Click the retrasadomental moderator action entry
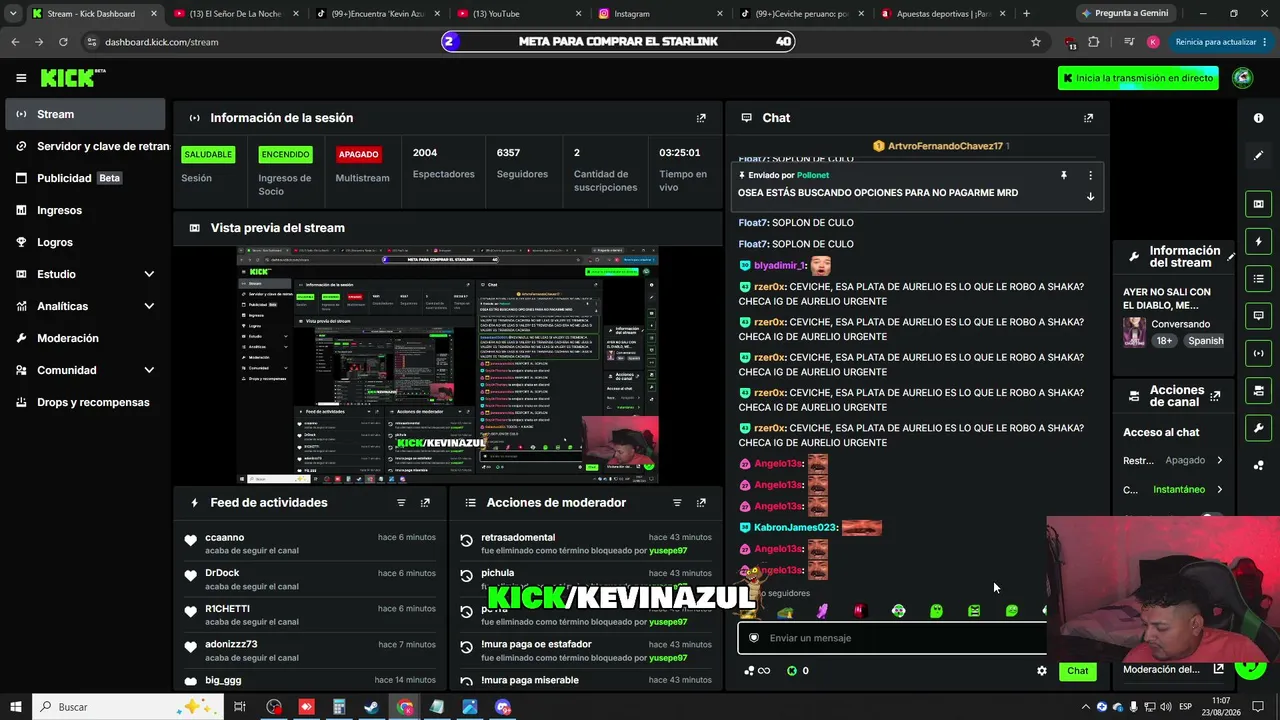The height and width of the screenshot is (720, 1280). click(586, 544)
